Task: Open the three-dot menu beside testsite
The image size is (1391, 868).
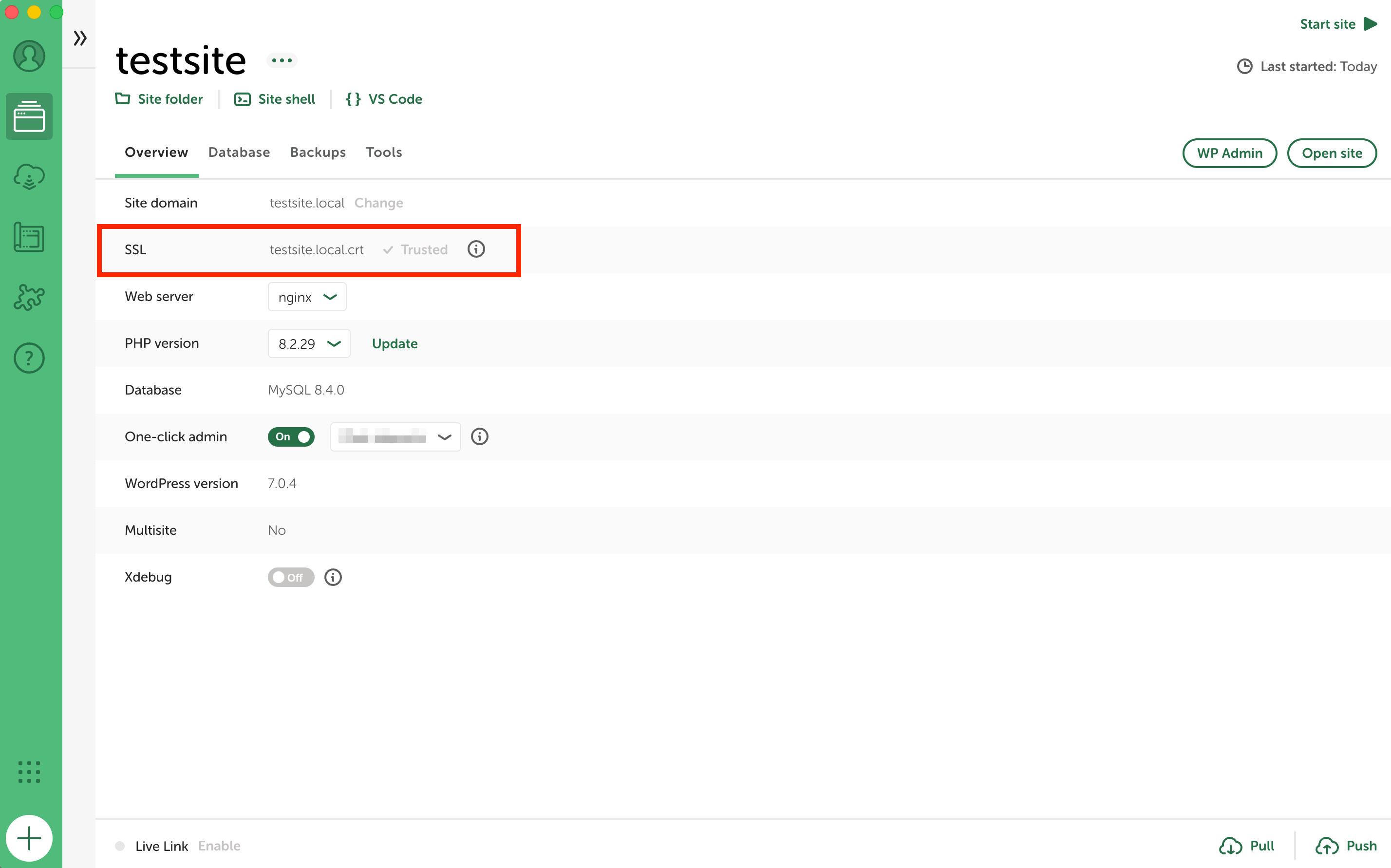Action: (282, 60)
